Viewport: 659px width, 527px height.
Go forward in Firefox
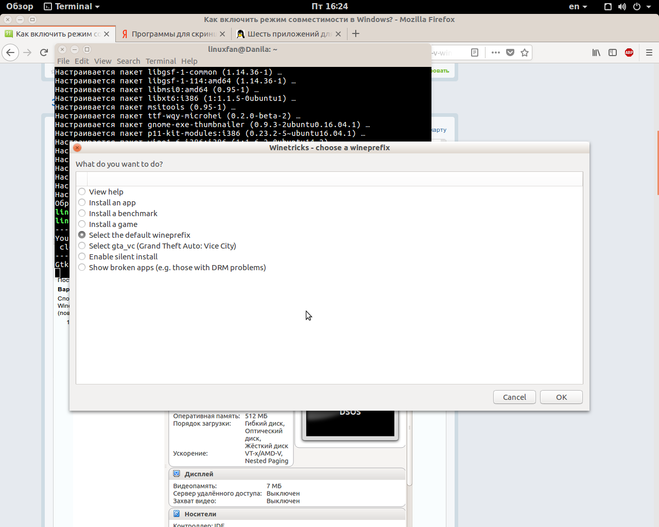[27, 53]
